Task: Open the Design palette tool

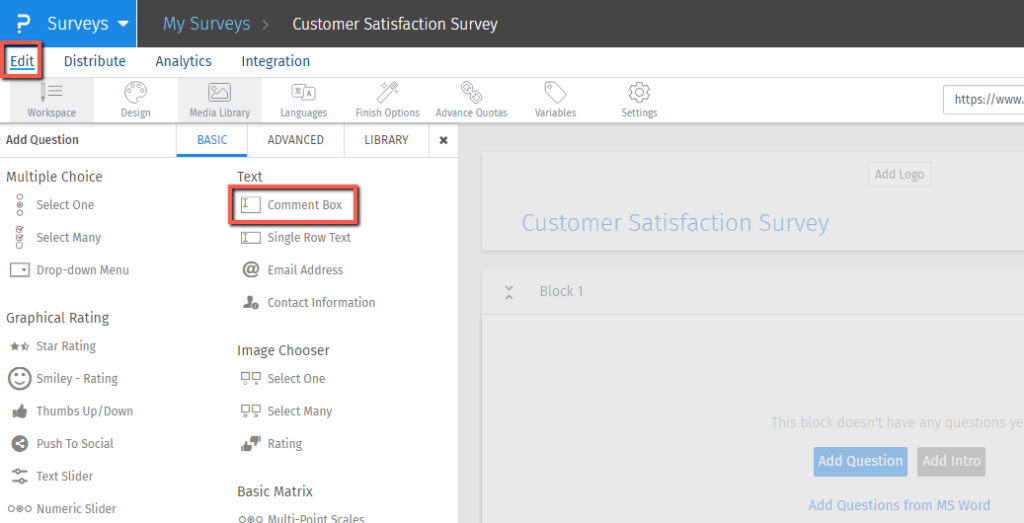Action: pos(135,99)
